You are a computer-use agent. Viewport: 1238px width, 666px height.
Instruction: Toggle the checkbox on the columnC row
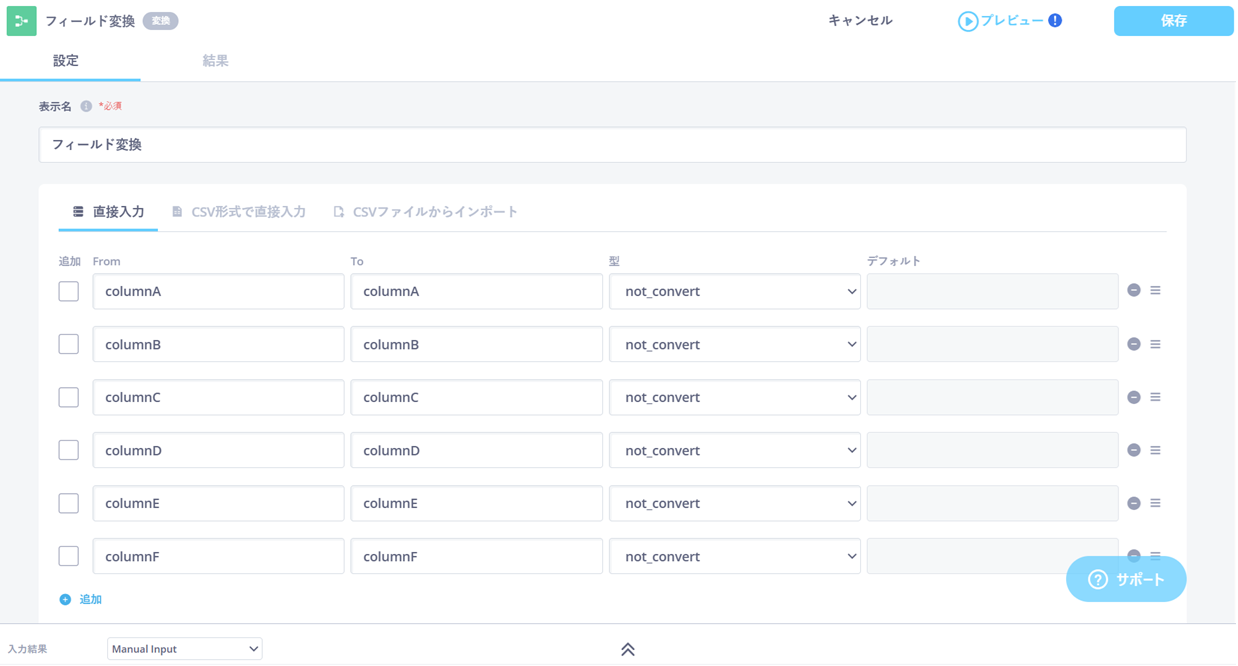pyautogui.click(x=68, y=397)
